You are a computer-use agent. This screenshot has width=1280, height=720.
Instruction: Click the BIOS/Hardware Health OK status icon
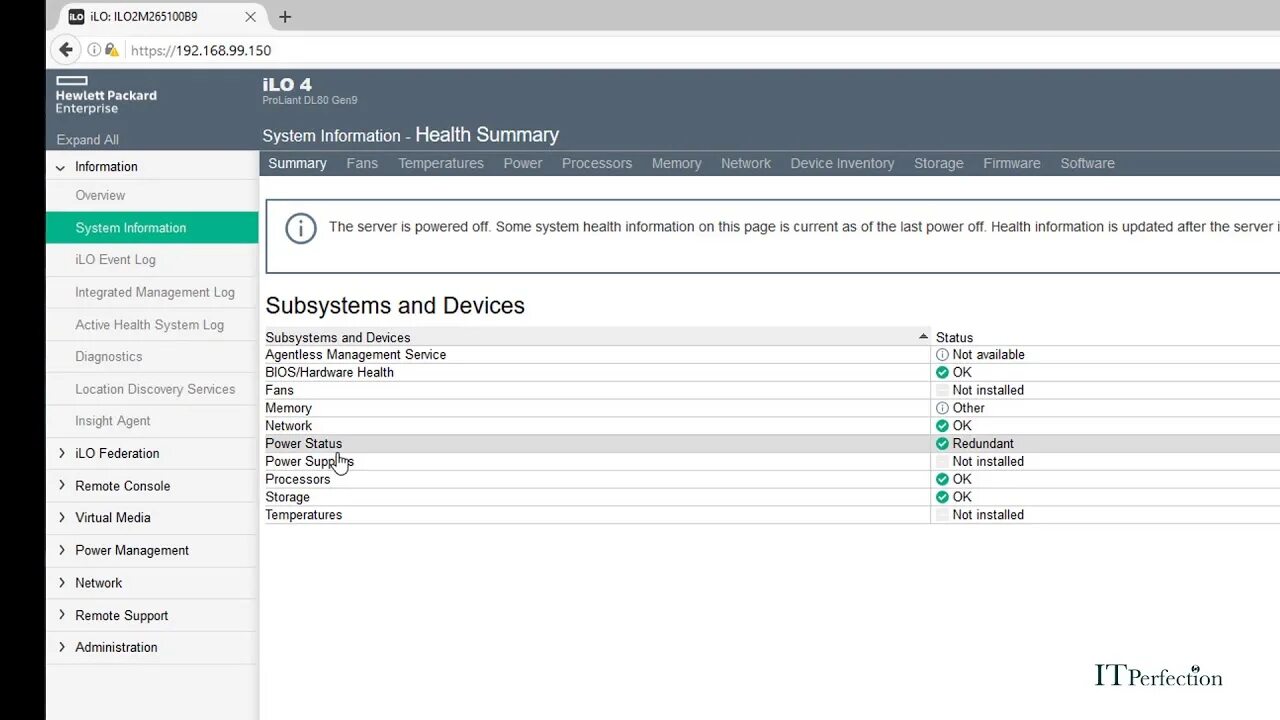pyautogui.click(x=942, y=372)
